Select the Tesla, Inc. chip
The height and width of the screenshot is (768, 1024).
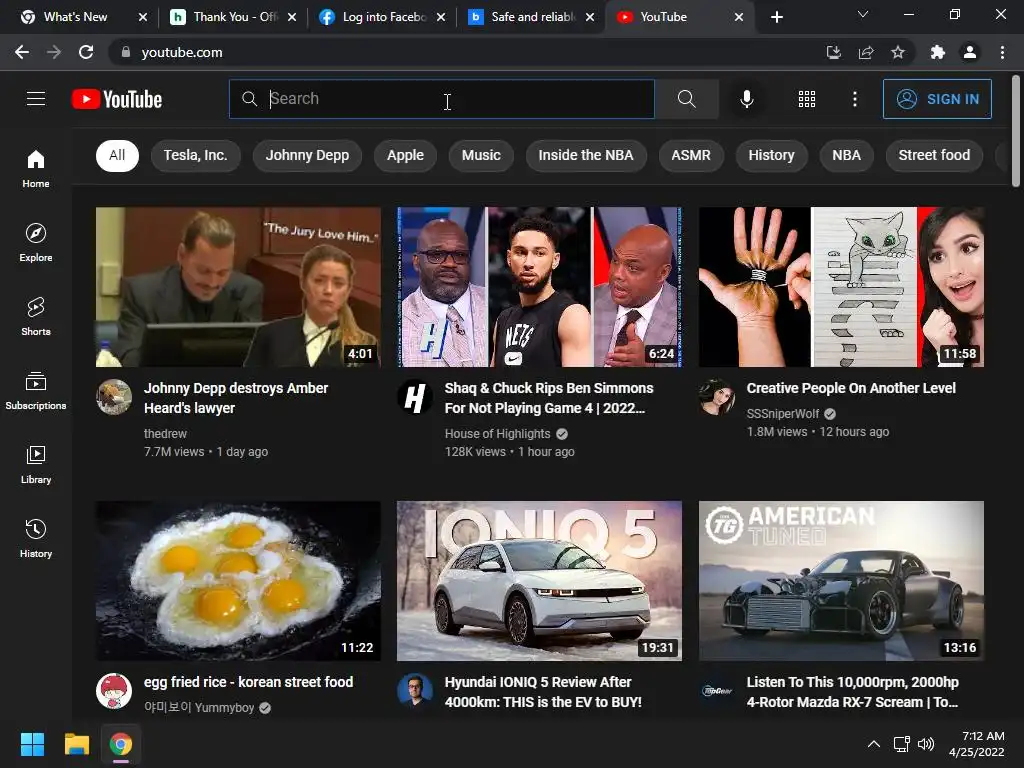195,155
